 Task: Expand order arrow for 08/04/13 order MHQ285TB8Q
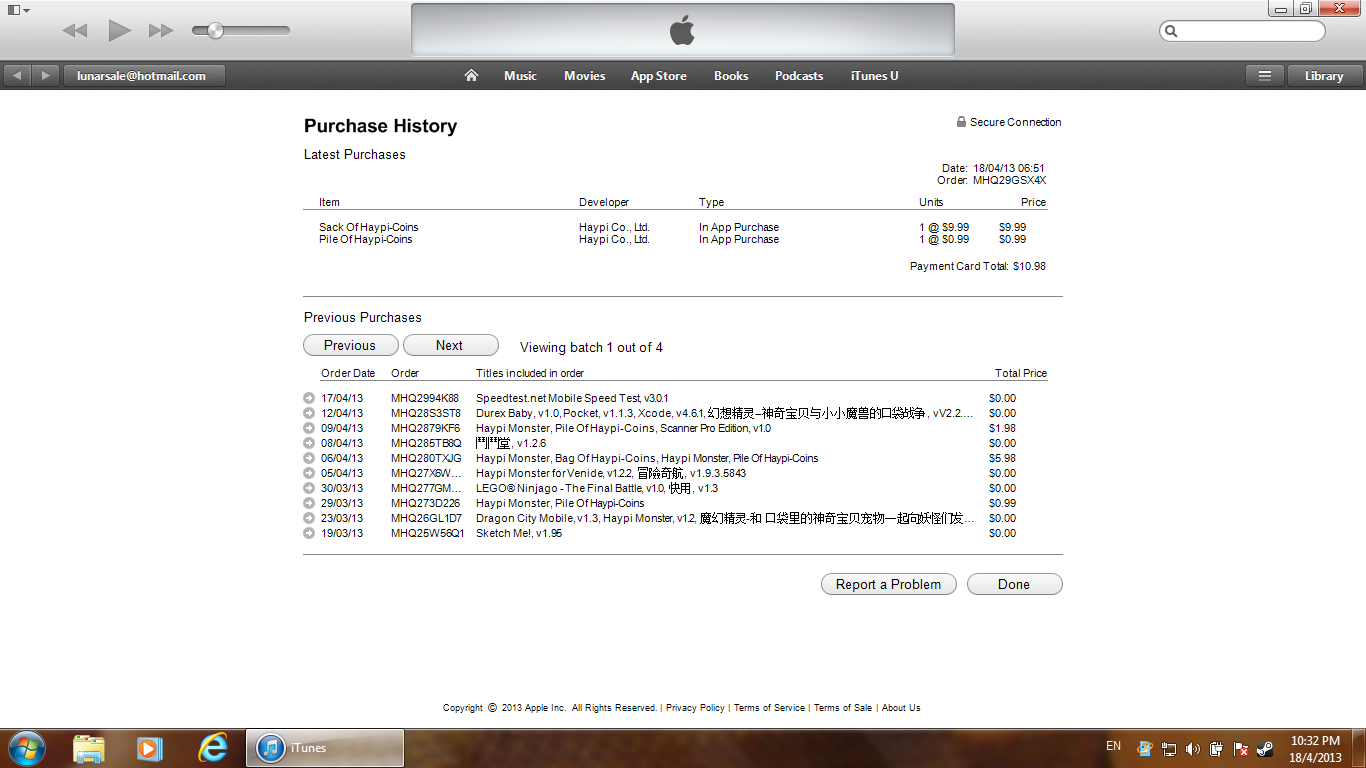pos(309,443)
